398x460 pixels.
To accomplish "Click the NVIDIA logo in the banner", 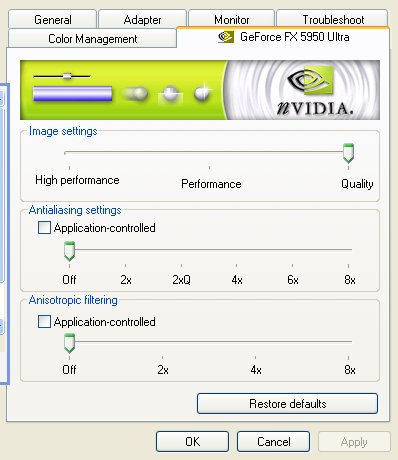I will click(x=315, y=91).
